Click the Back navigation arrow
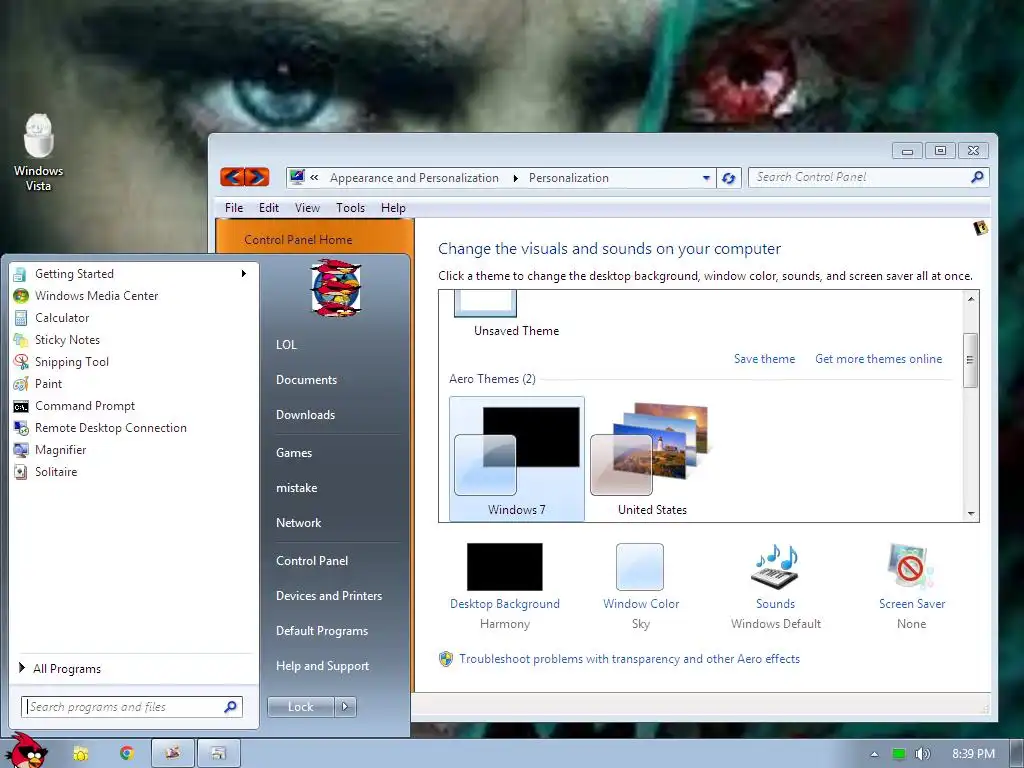The image size is (1024, 768). 232,176
